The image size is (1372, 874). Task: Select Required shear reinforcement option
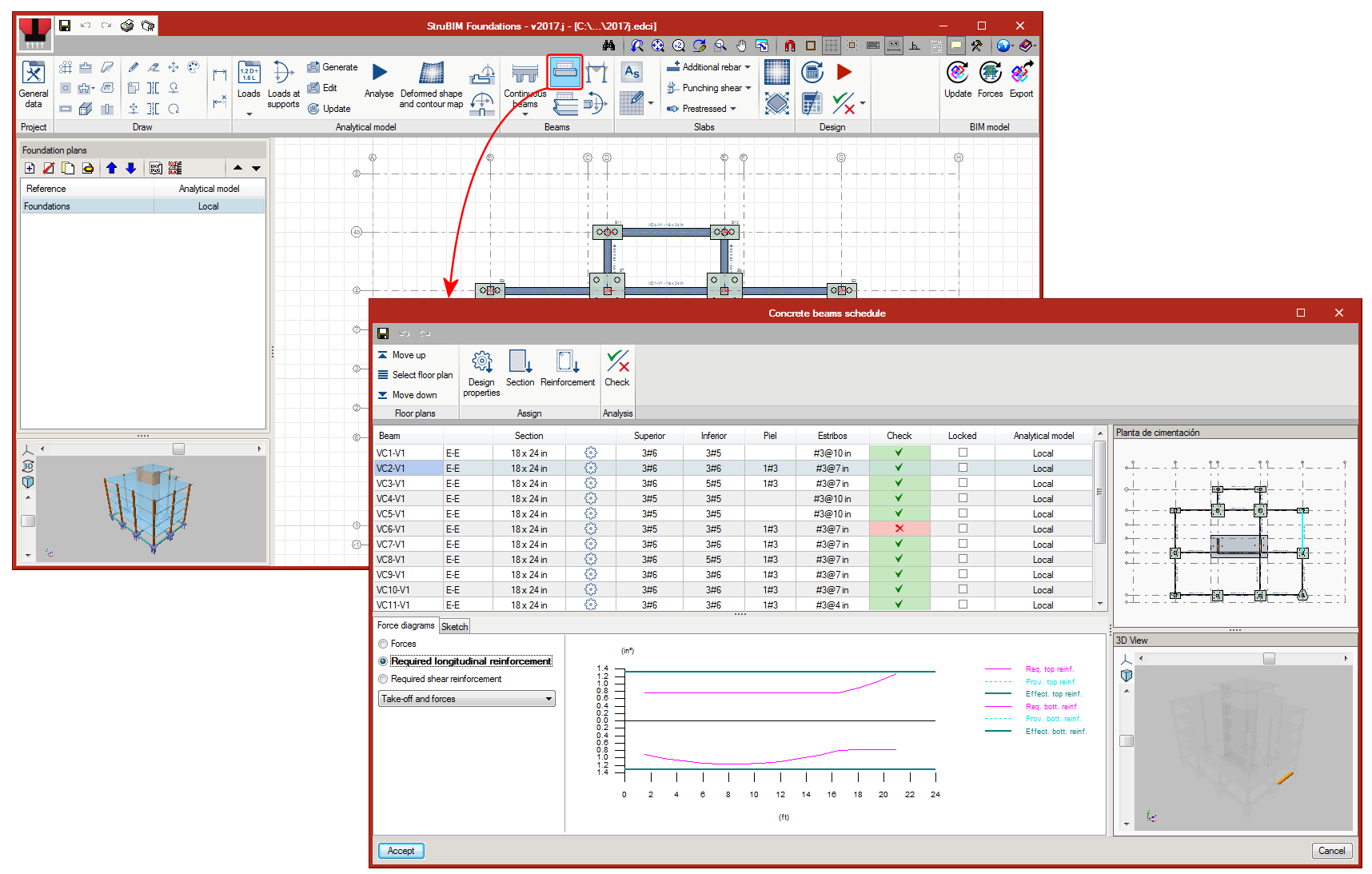tap(383, 679)
